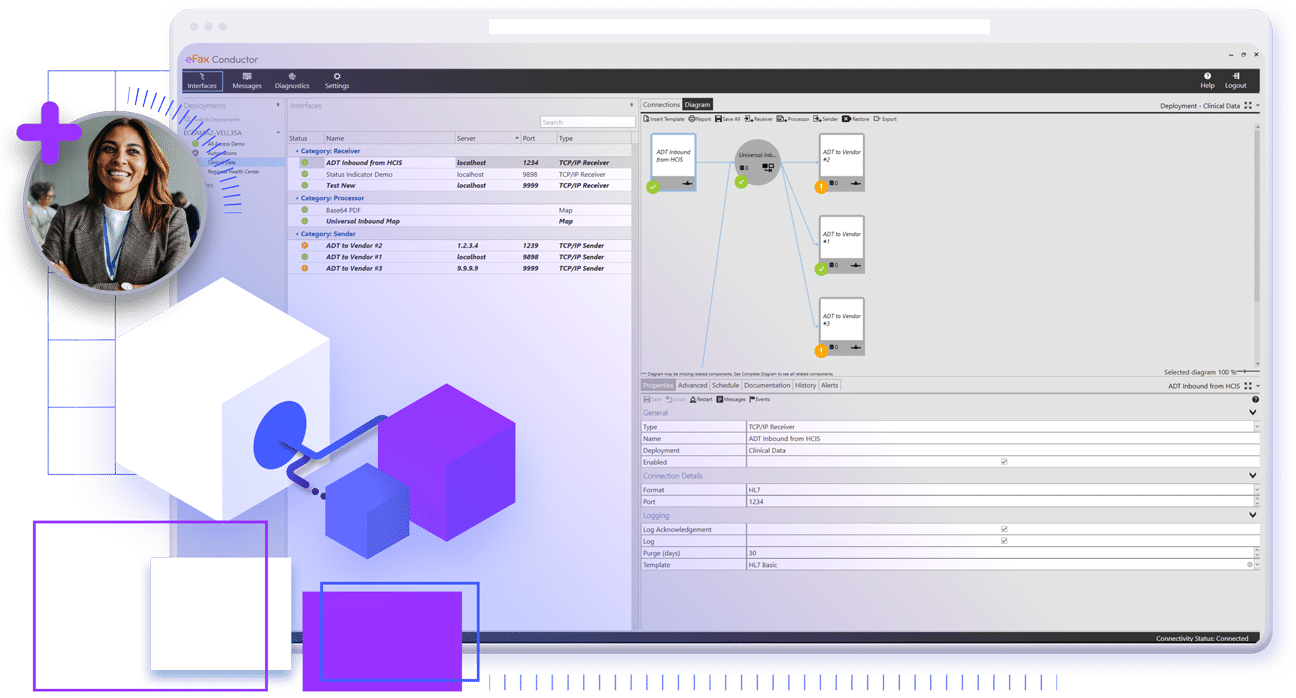Screen dimensions: 1296x698
Task: Open Messages from properties toolbar
Action: [731, 399]
